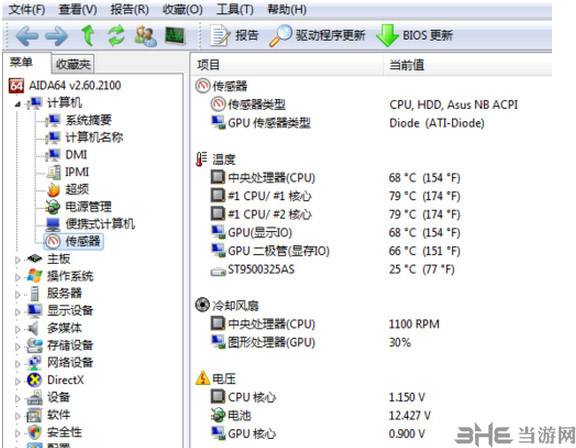This screenshot has width=576, height=448.
Task: Select the GPU(显示IO) temperature row
Action: [x=371, y=232]
